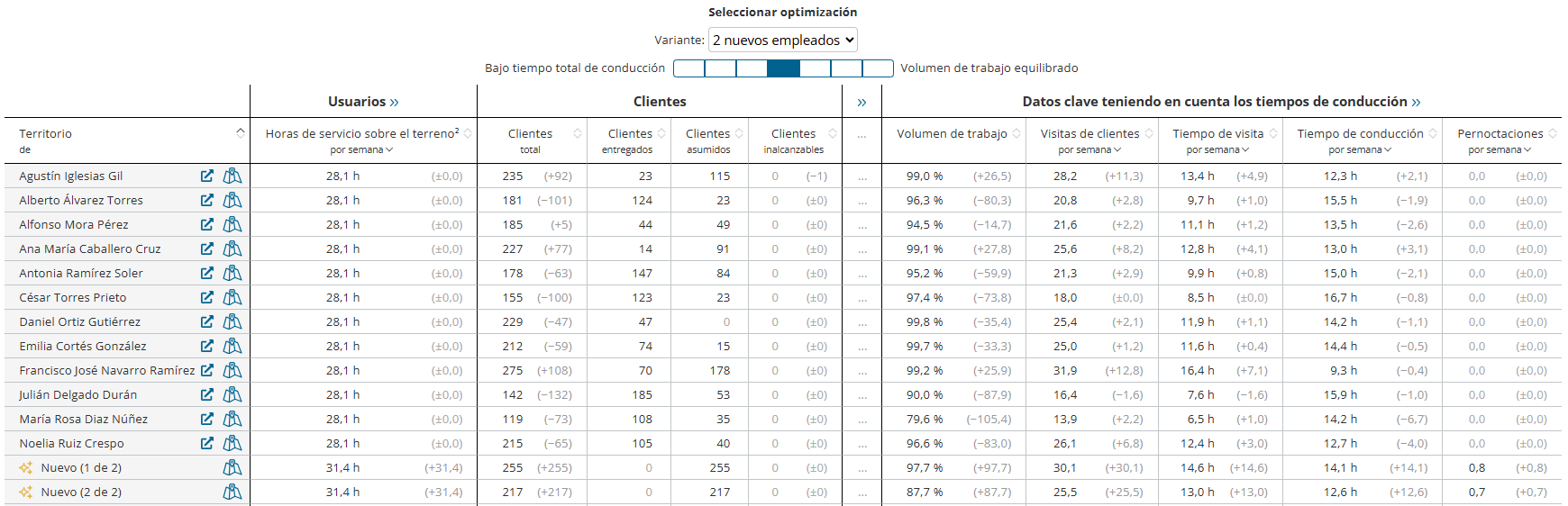Select the rightmost optimization slider segment
This screenshot has width=1568, height=506.
(878, 68)
